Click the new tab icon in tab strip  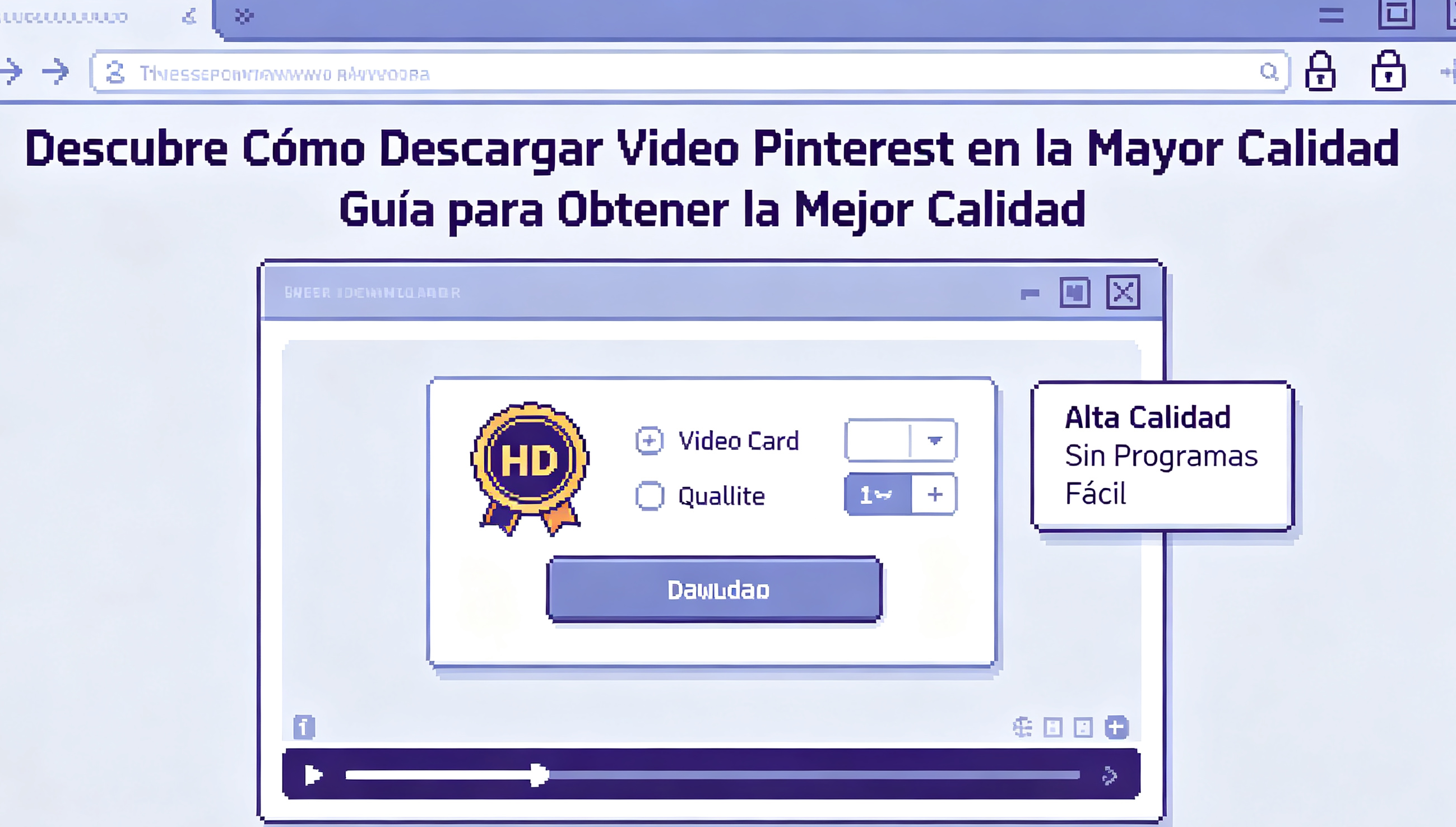[244, 16]
